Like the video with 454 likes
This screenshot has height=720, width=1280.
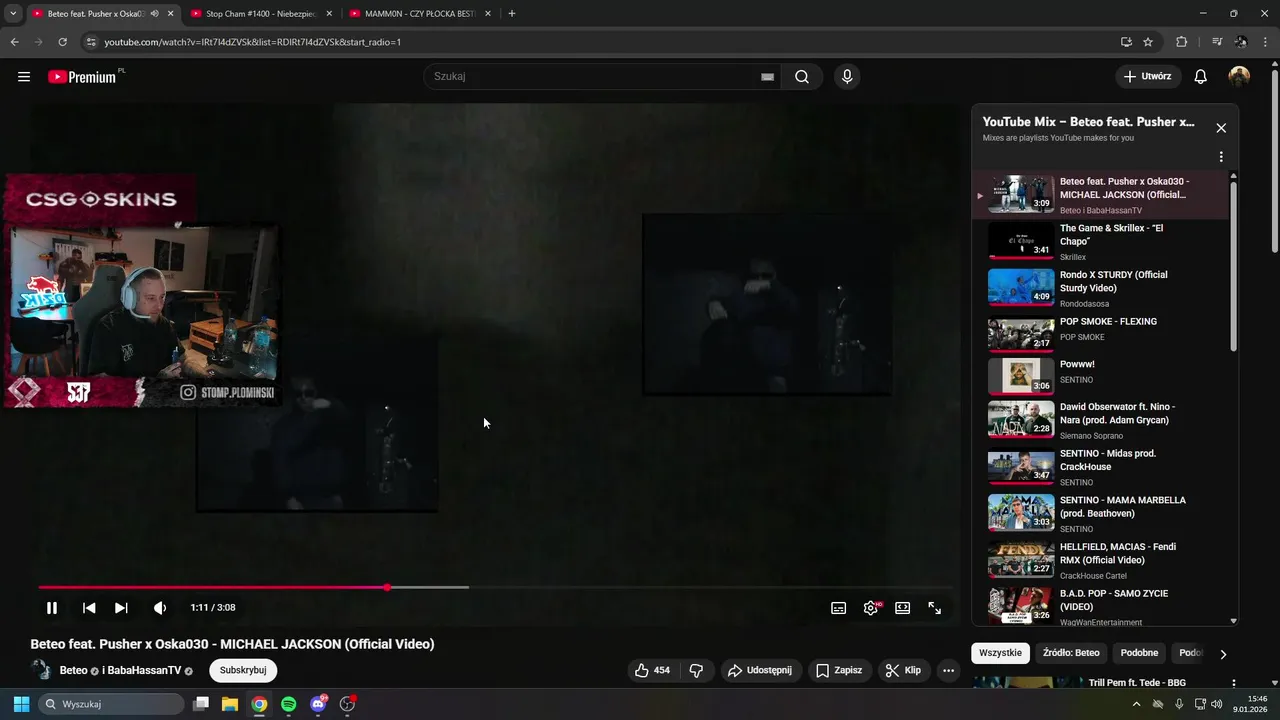(x=652, y=670)
